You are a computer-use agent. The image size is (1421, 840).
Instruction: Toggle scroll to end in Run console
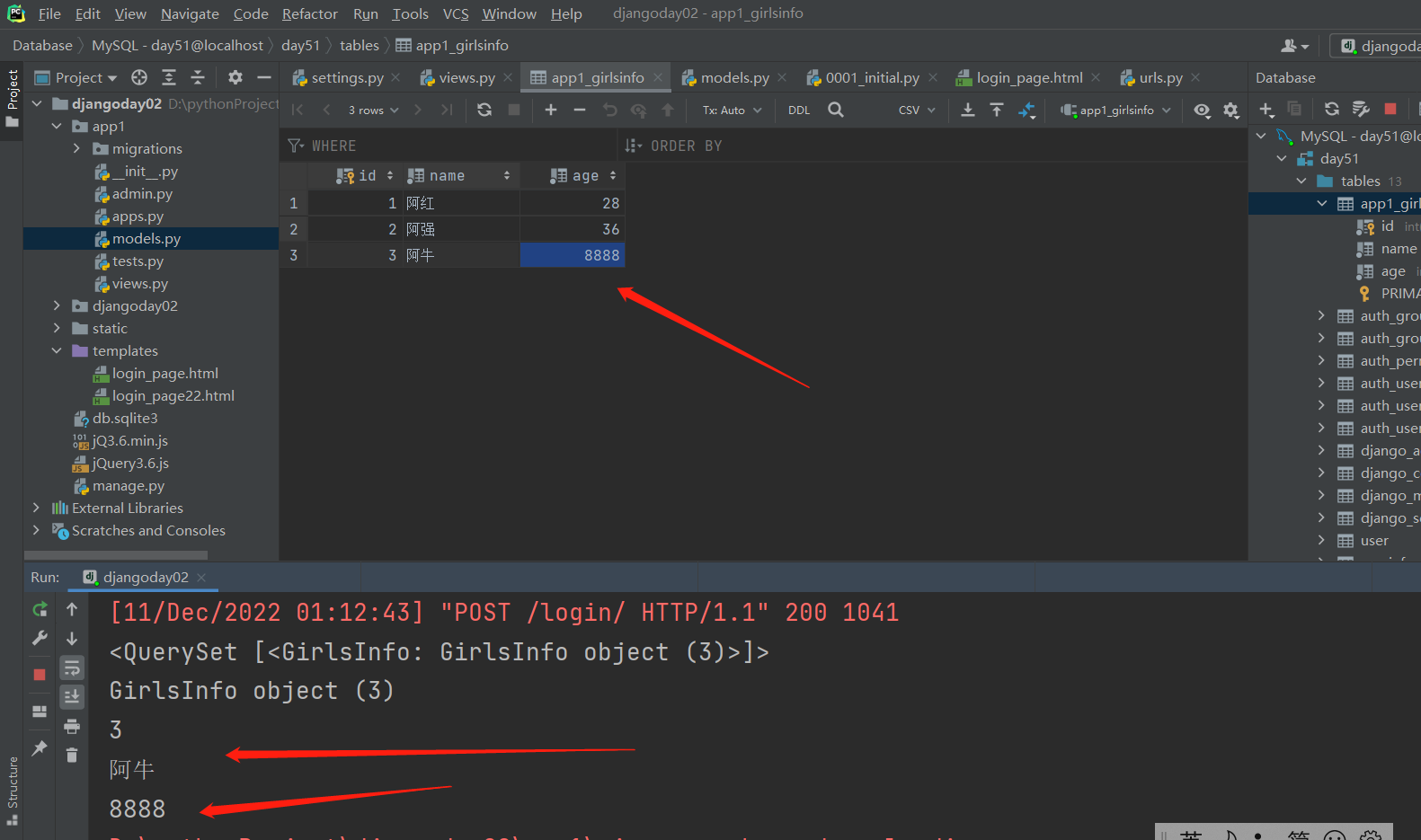(x=72, y=696)
